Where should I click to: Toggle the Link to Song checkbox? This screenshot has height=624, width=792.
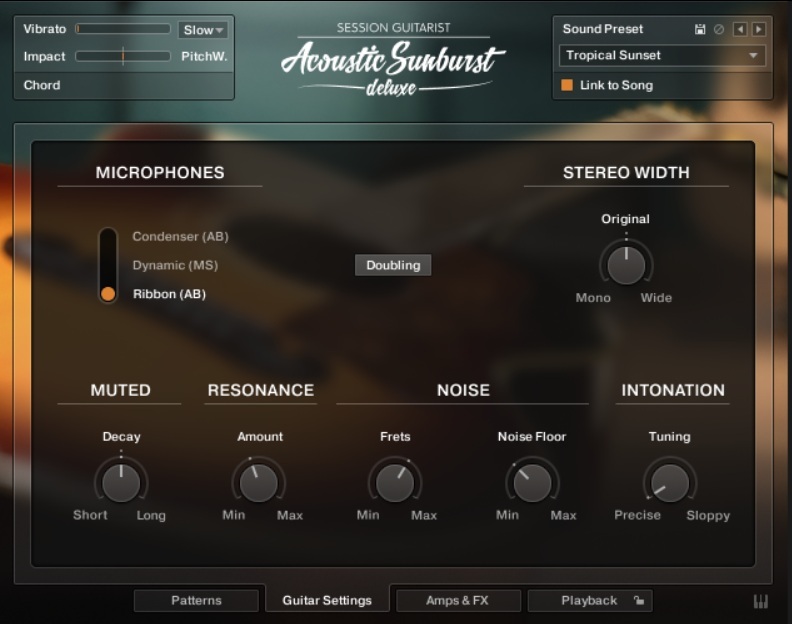pos(567,85)
